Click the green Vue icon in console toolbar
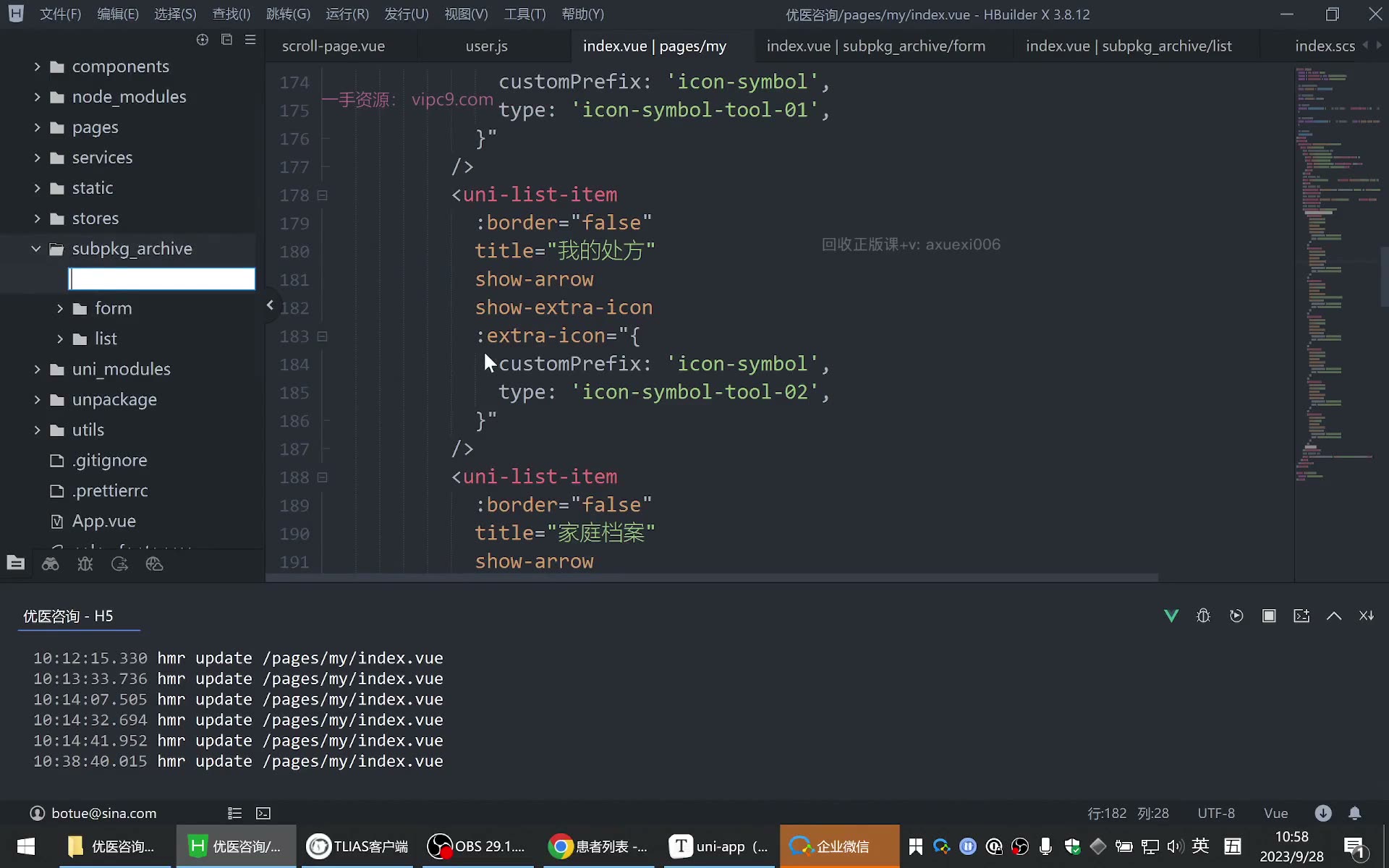 pos(1171,616)
